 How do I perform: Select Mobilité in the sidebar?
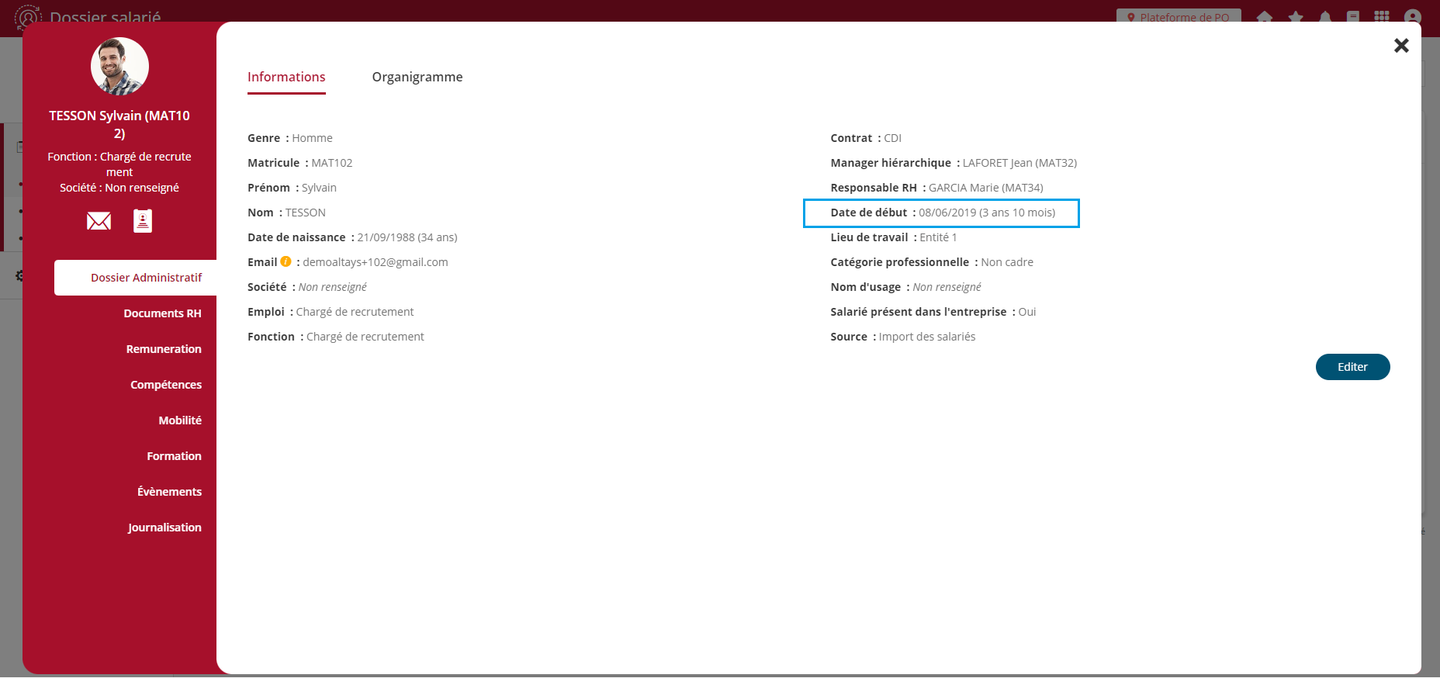pyautogui.click(x=179, y=421)
